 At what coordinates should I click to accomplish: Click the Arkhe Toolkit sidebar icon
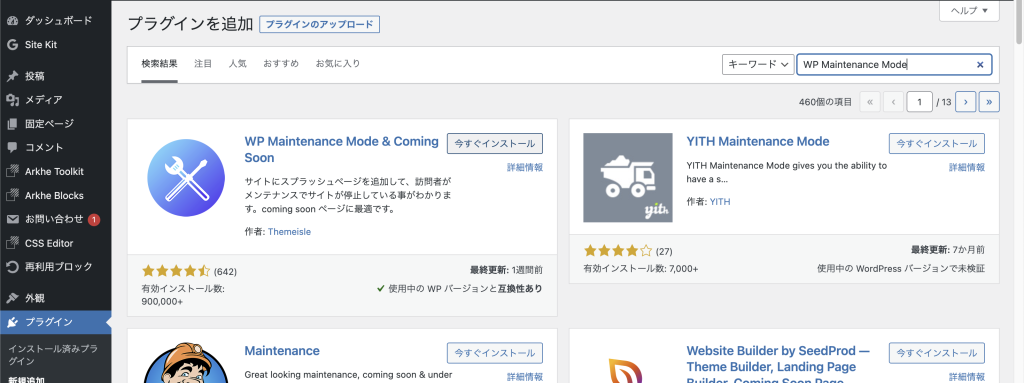pyautogui.click(x=12, y=172)
